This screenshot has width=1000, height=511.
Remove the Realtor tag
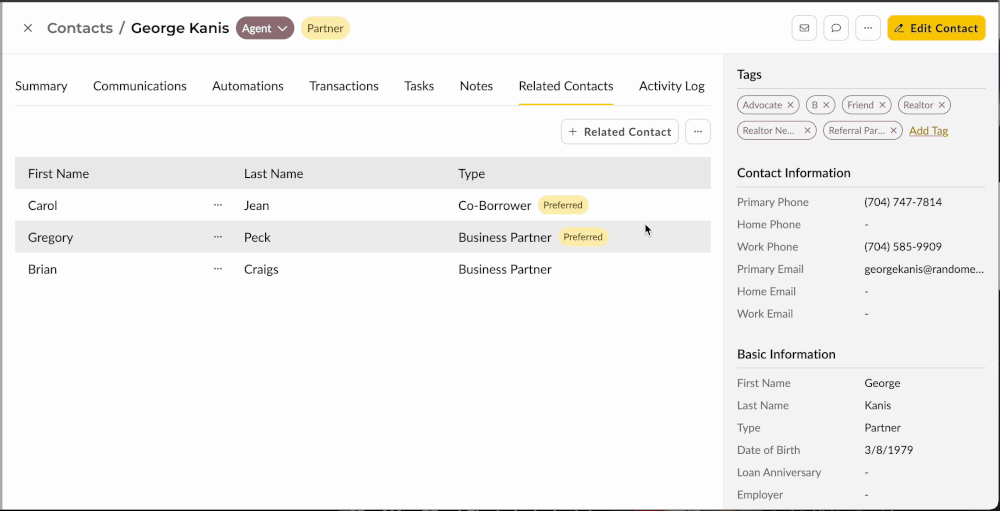(x=942, y=105)
